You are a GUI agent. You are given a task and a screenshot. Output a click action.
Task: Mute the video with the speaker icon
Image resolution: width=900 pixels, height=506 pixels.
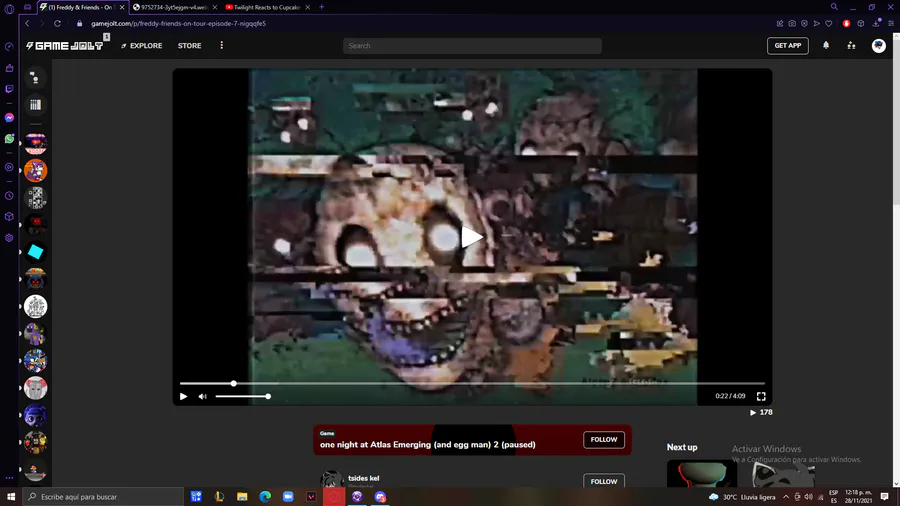coord(203,396)
